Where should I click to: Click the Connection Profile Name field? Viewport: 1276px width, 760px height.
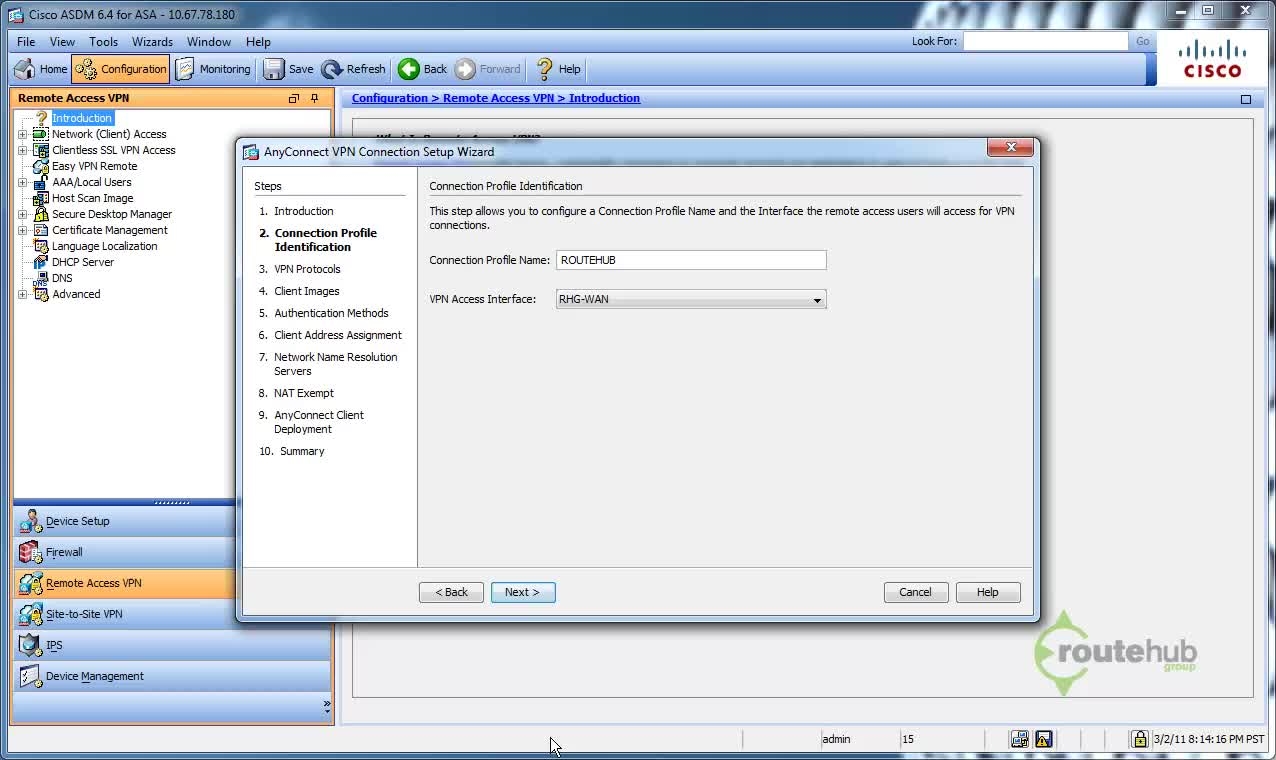[691, 260]
